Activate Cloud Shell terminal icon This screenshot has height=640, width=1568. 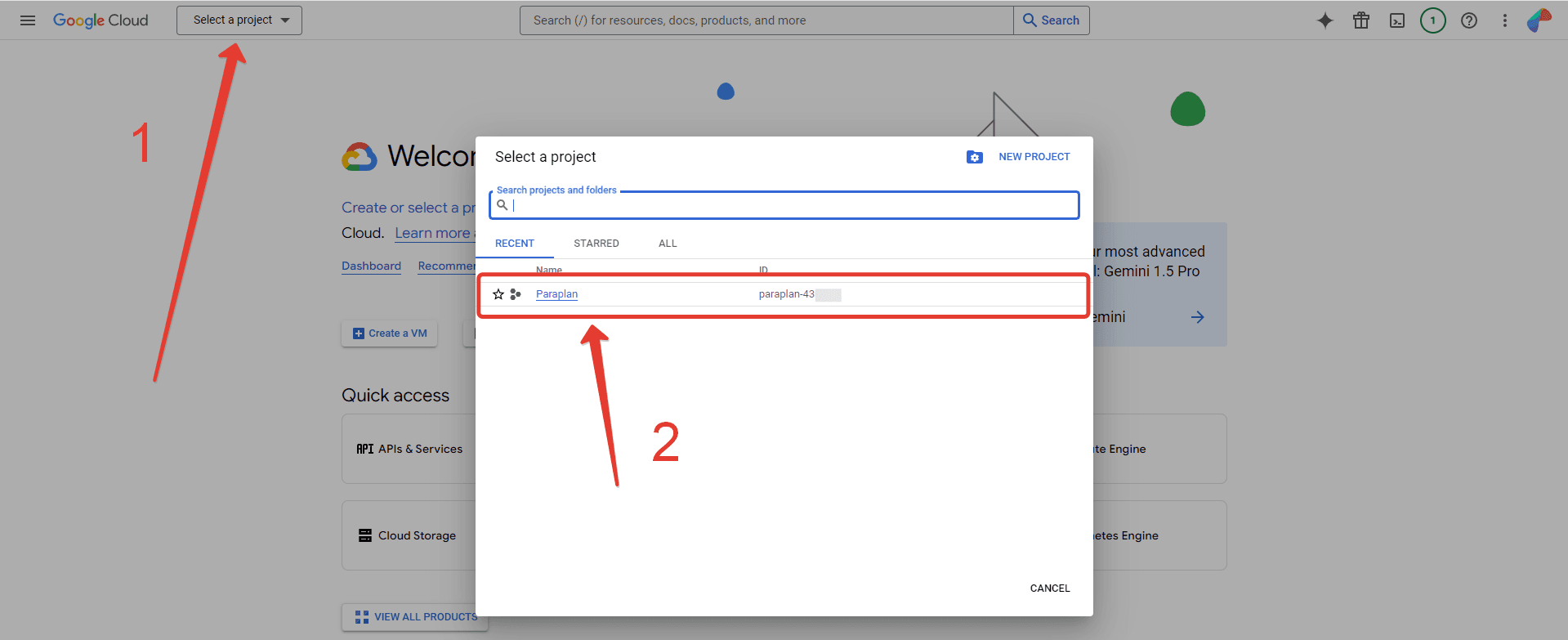(1396, 20)
